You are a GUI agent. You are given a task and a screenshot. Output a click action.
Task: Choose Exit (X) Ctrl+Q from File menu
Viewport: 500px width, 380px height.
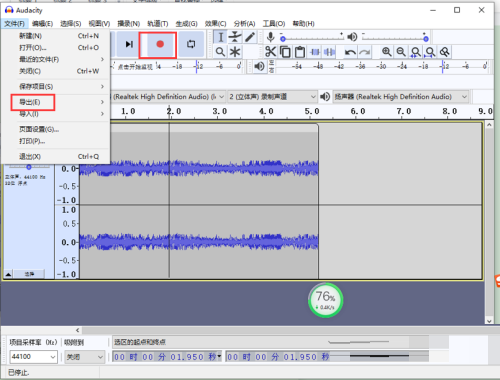(x=56, y=157)
